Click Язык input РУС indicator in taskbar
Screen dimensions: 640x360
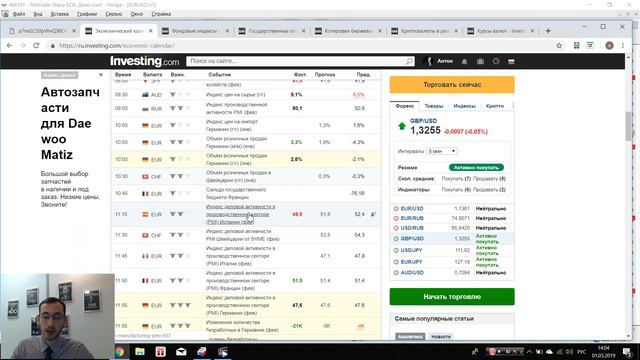[581, 352]
